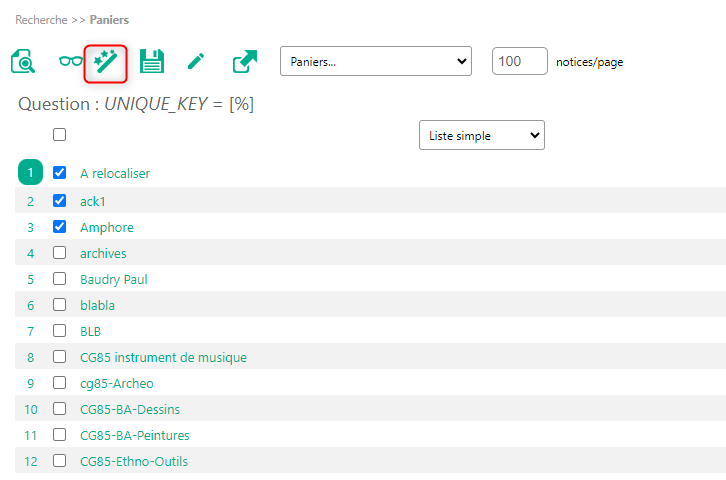Click the floppy disk save icon
The image size is (726, 480).
pyautogui.click(x=151, y=62)
